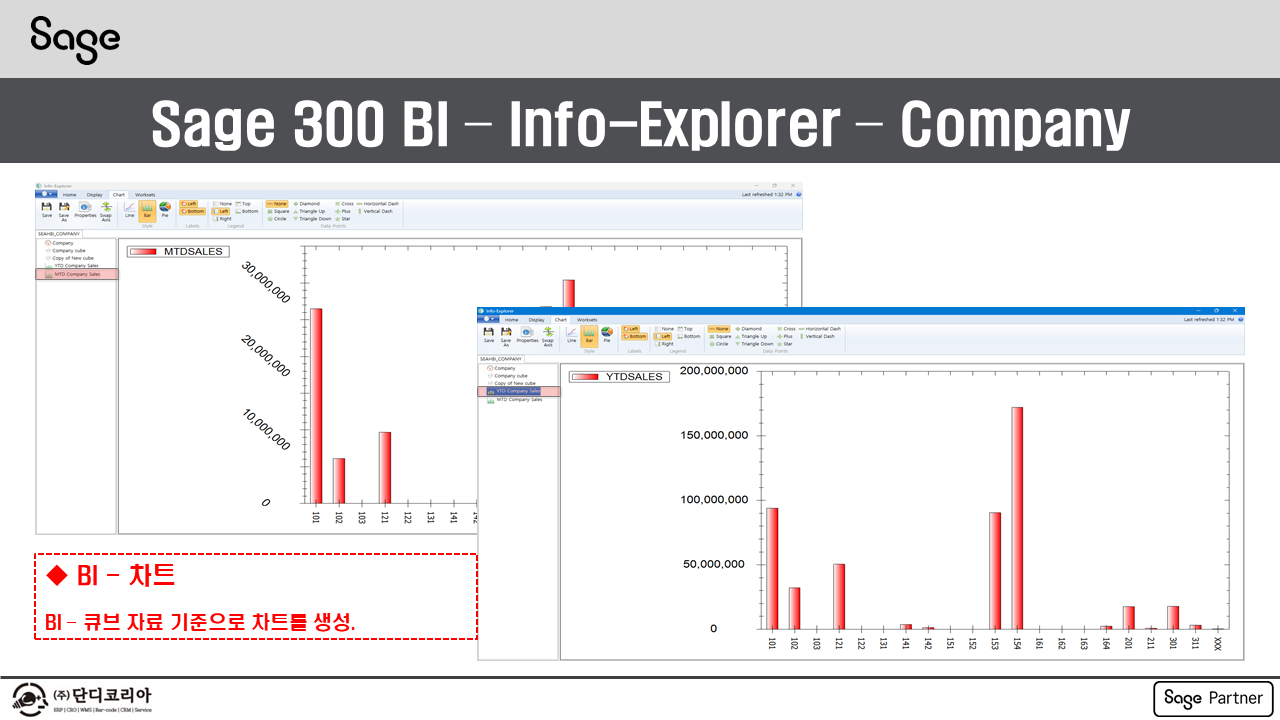
Task: Click the help icon in YTDSALES window
Action: pos(1240,320)
